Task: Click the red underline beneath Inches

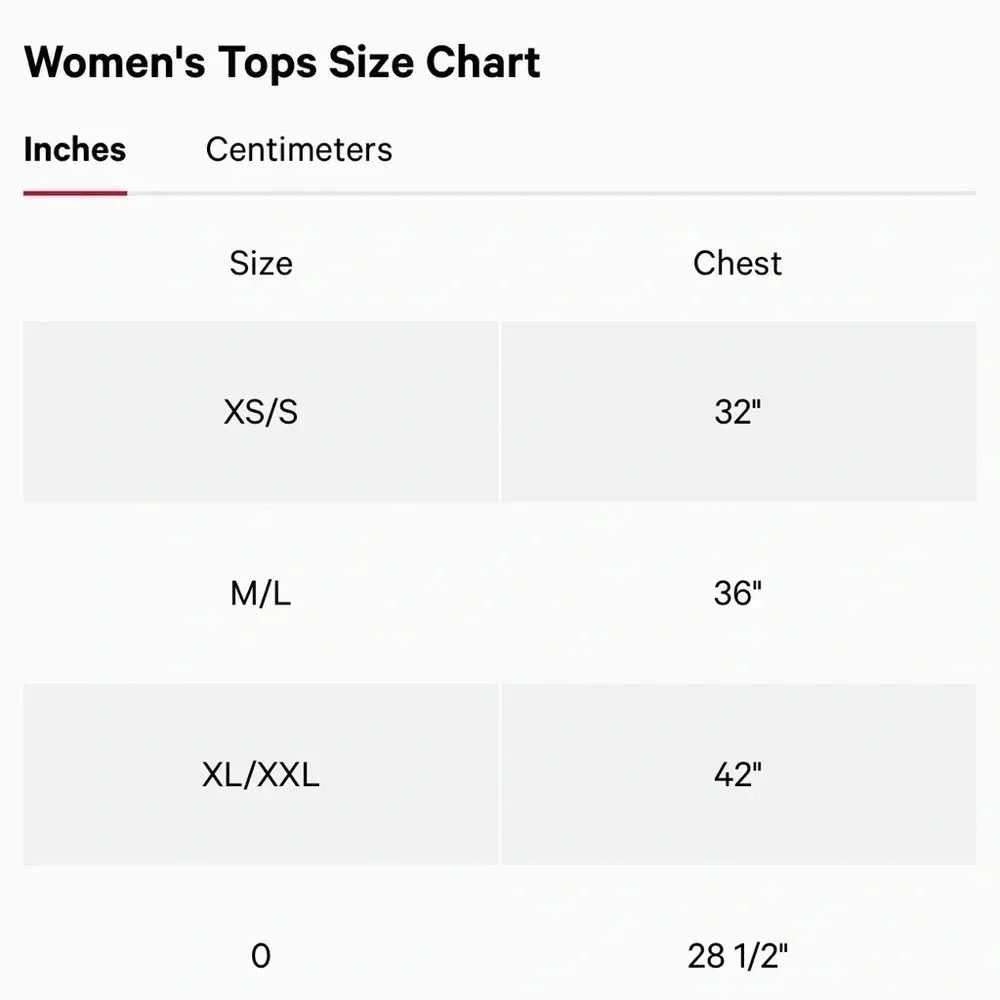Action: (75, 193)
